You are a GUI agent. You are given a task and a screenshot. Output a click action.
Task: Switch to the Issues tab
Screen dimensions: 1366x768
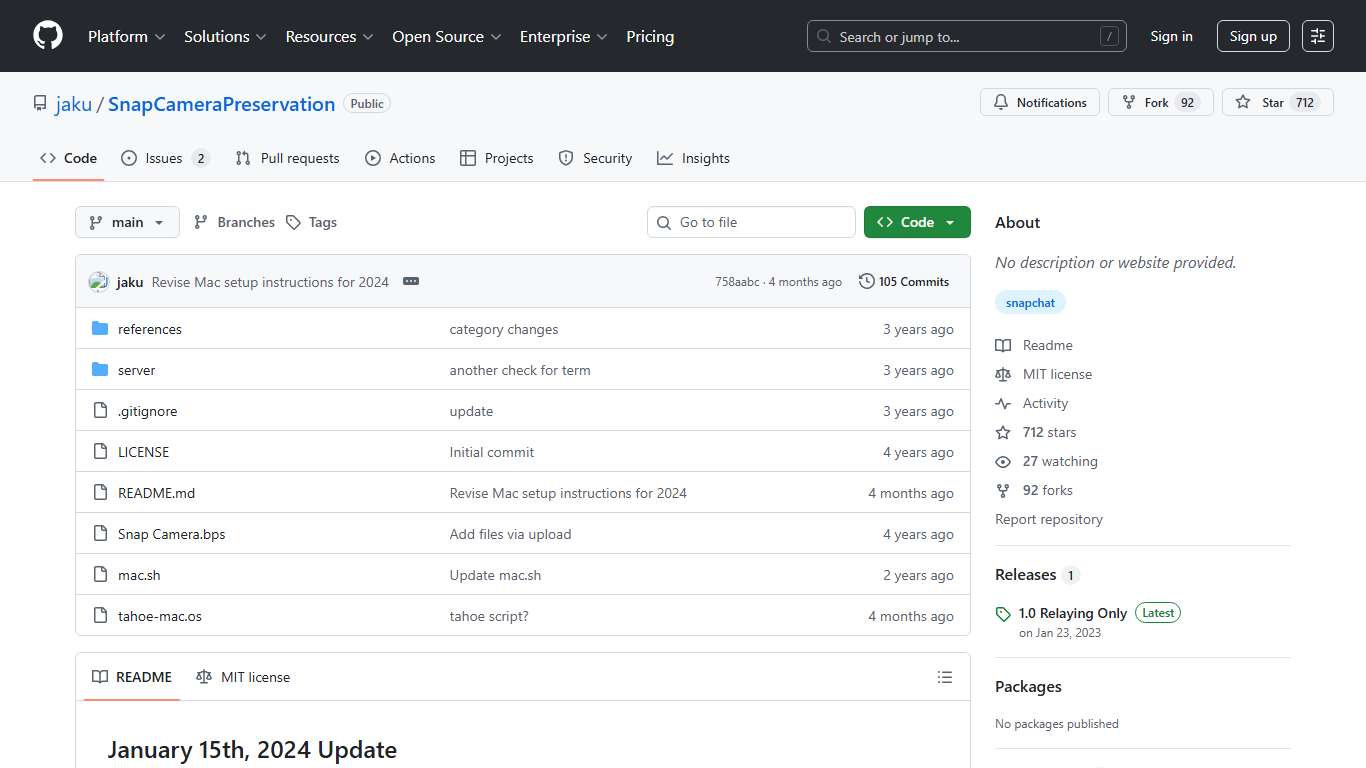point(165,158)
